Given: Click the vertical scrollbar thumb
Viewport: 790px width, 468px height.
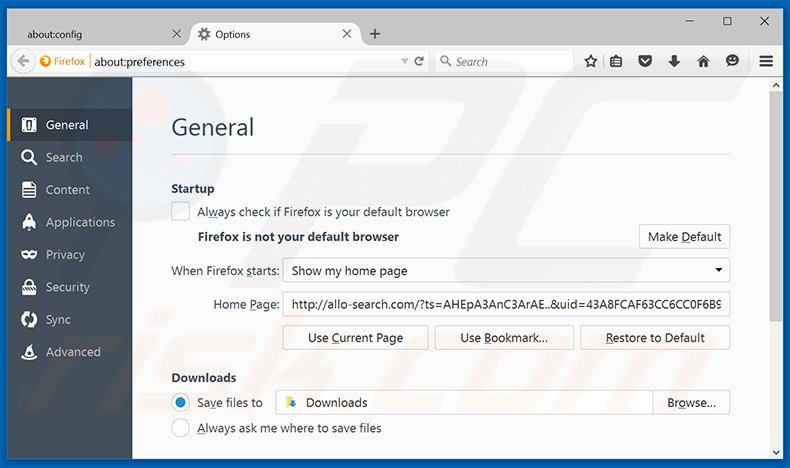Looking at the screenshot, I should 776,207.
